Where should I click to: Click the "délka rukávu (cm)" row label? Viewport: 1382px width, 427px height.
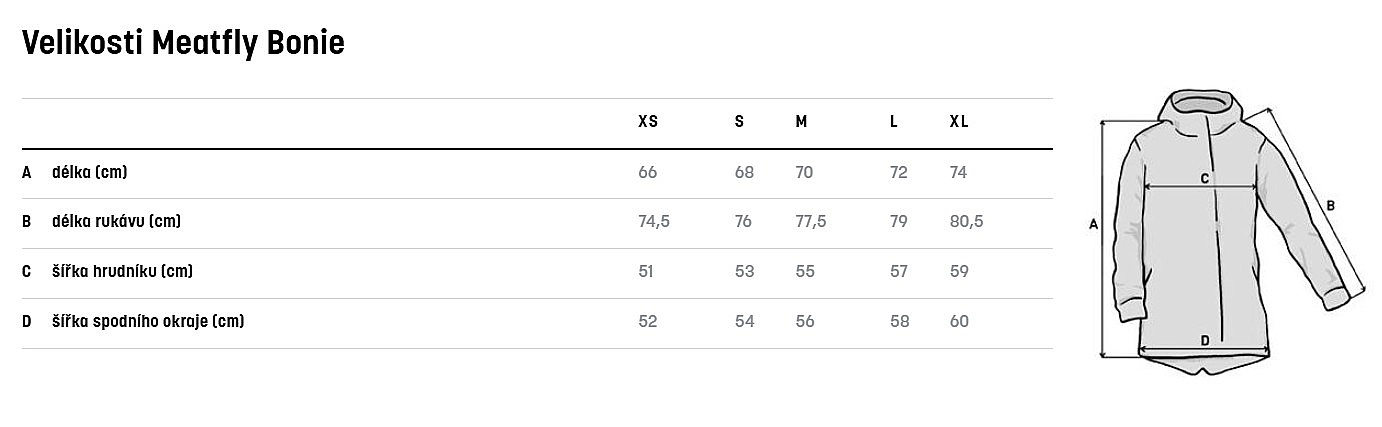point(116,221)
